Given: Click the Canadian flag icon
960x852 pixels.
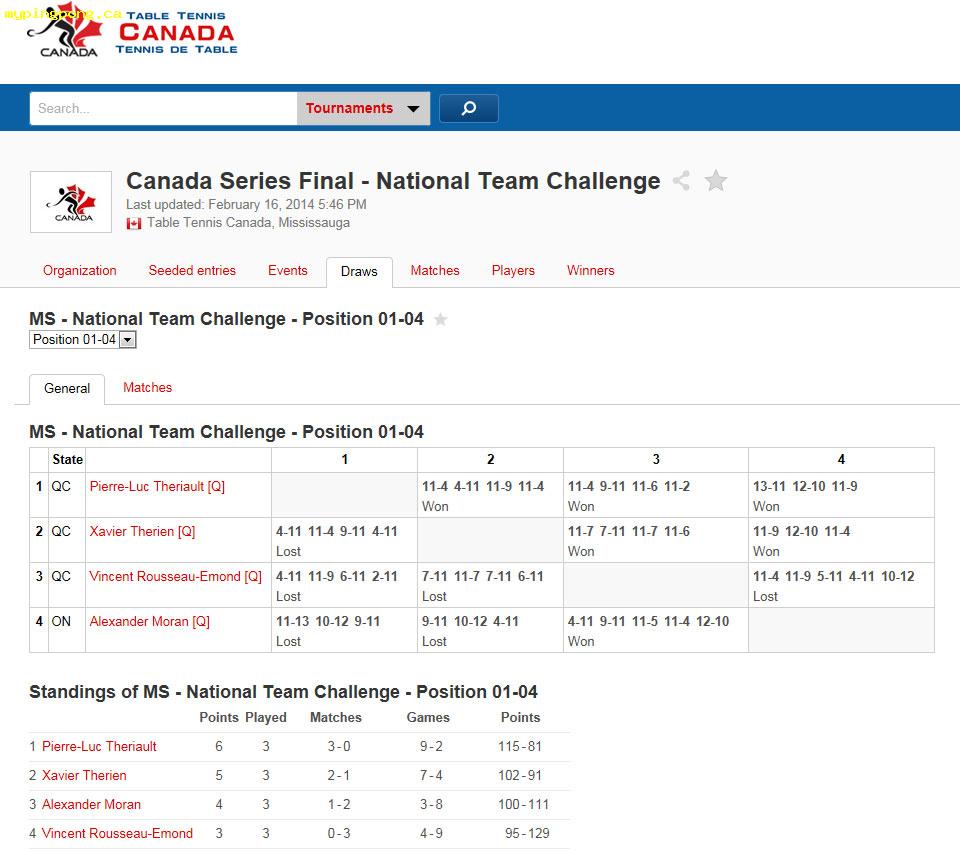Looking at the screenshot, I should 133,223.
